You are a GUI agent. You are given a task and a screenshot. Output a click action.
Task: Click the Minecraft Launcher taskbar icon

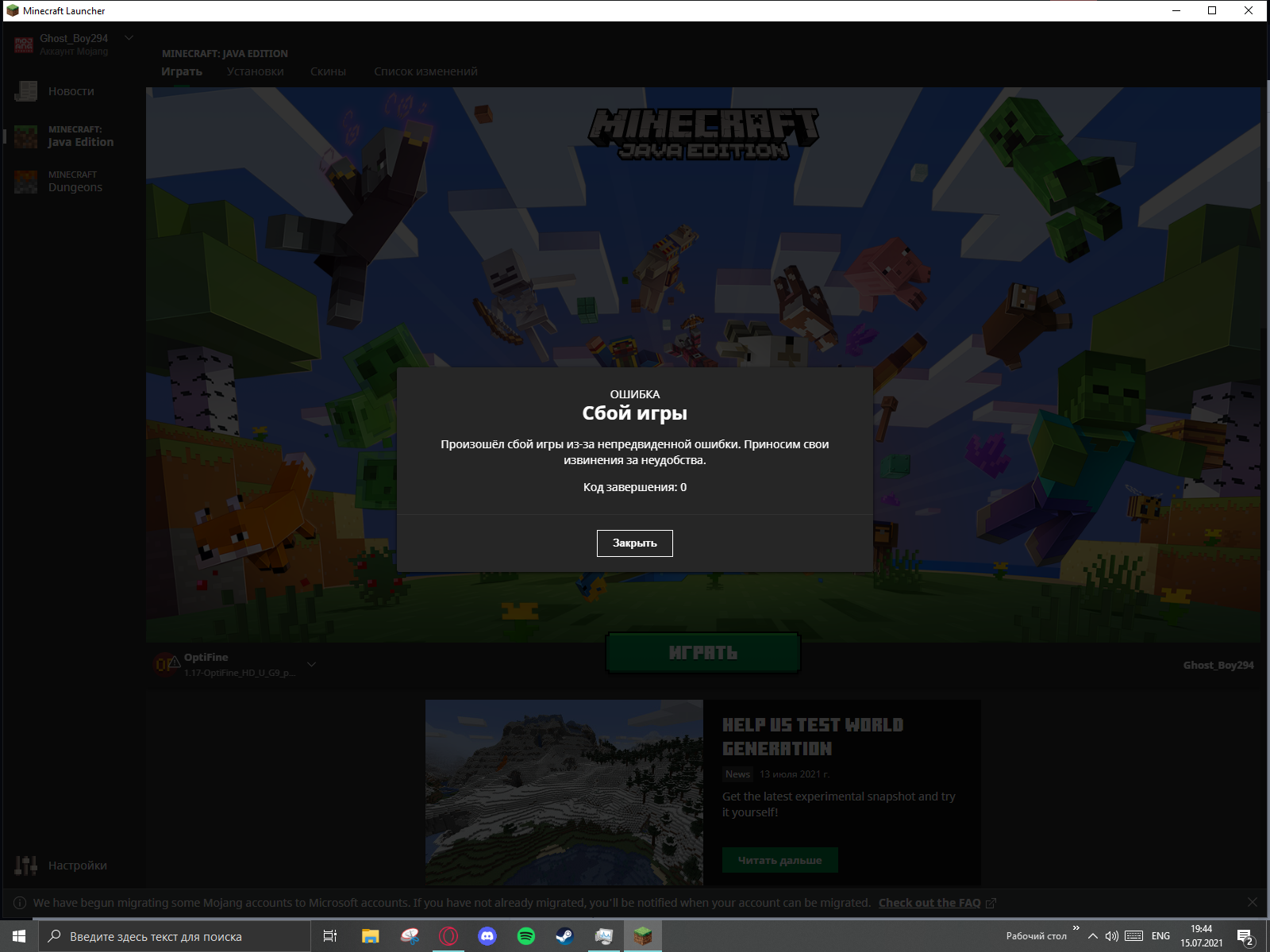642,936
